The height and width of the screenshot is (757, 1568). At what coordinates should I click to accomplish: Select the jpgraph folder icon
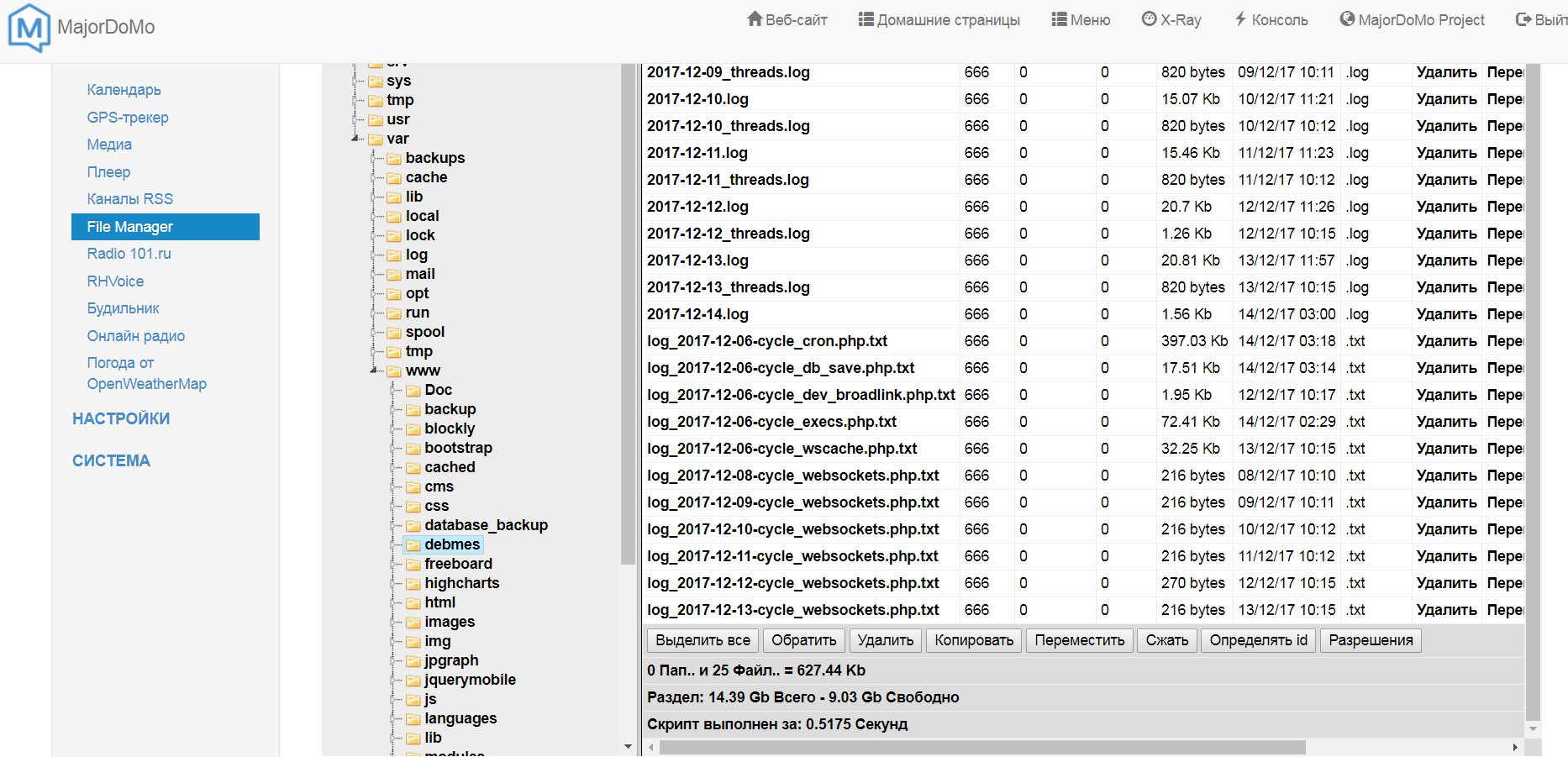tap(413, 661)
